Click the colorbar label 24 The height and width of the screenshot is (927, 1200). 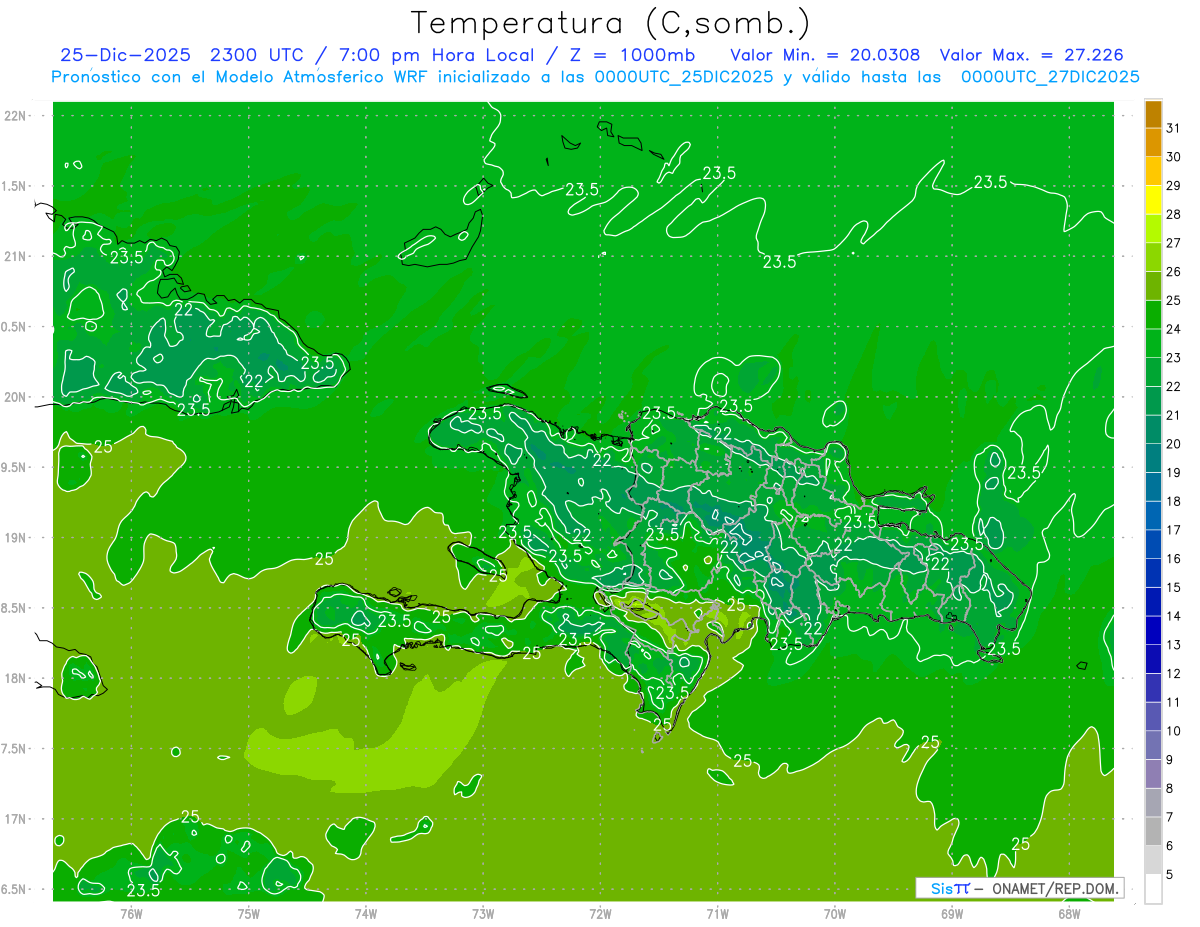pos(1173,329)
